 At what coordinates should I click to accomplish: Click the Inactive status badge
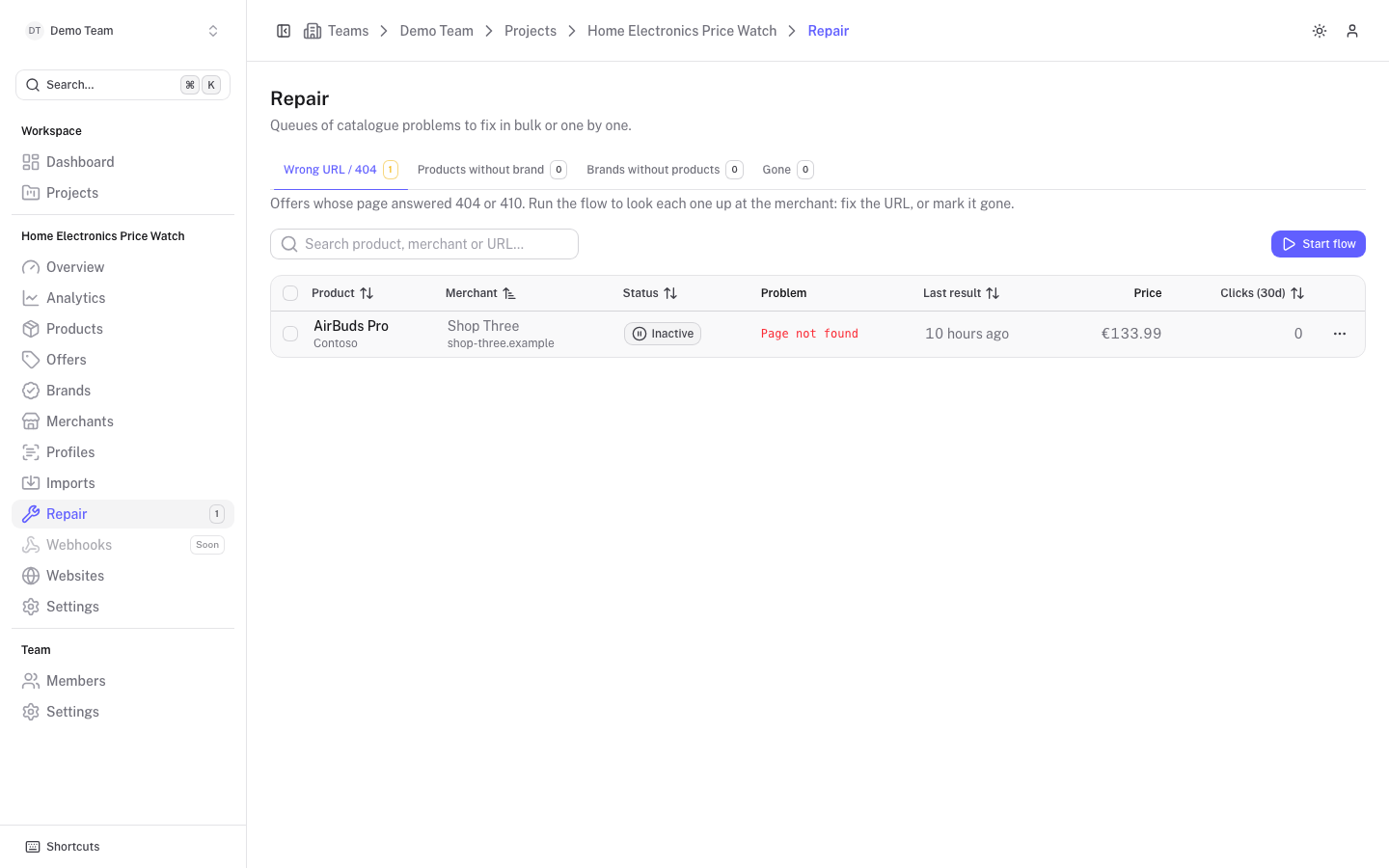coord(663,334)
